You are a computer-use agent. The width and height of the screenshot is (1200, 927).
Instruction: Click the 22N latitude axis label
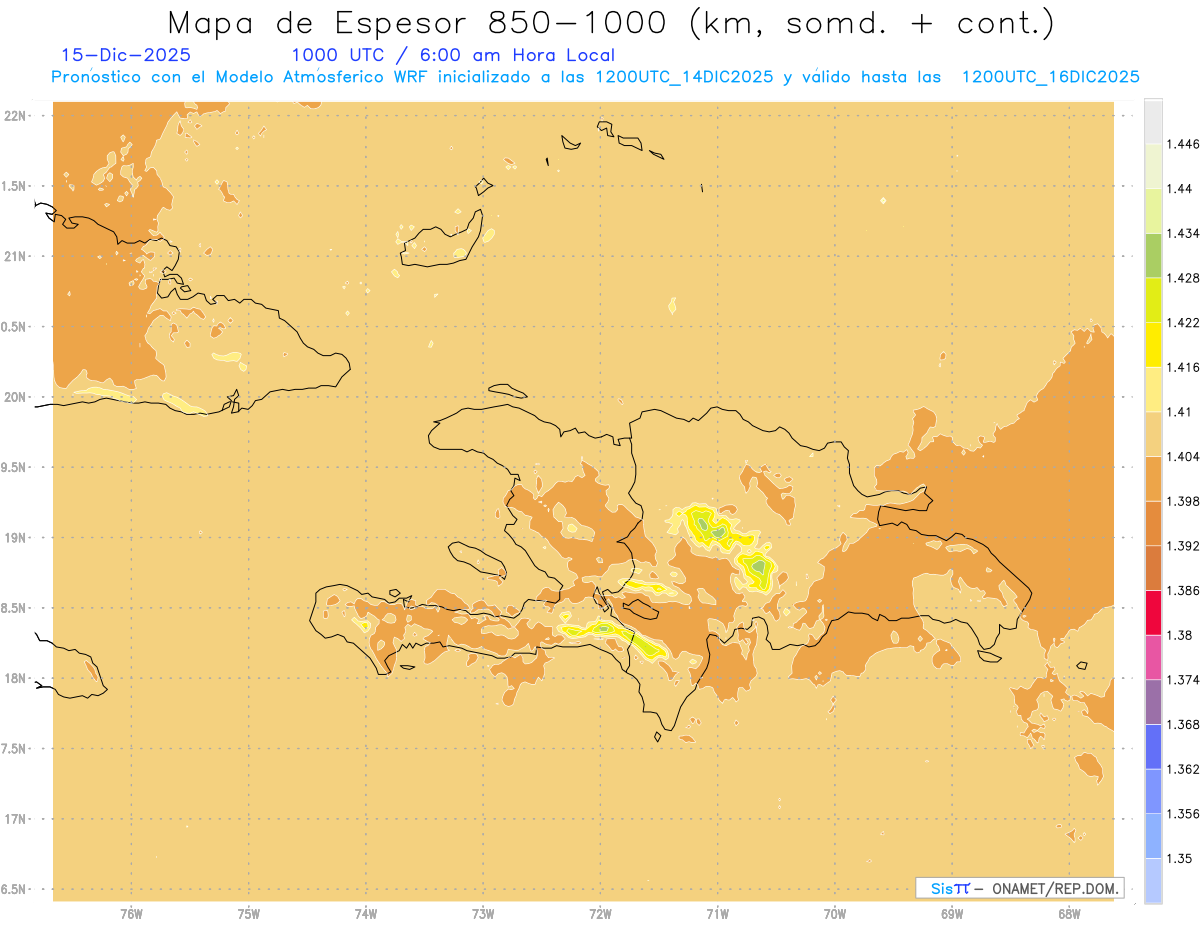pos(15,115)
